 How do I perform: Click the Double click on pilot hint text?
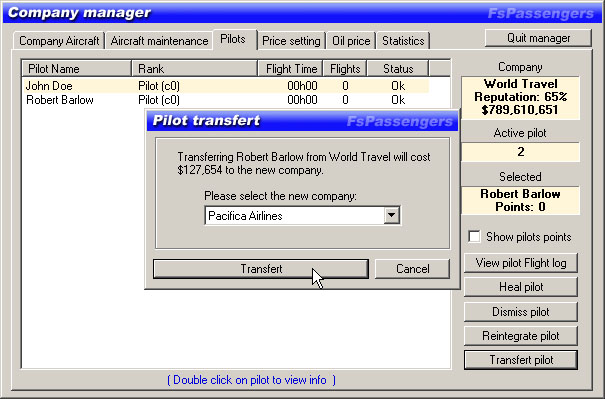[x=251, y=380]
